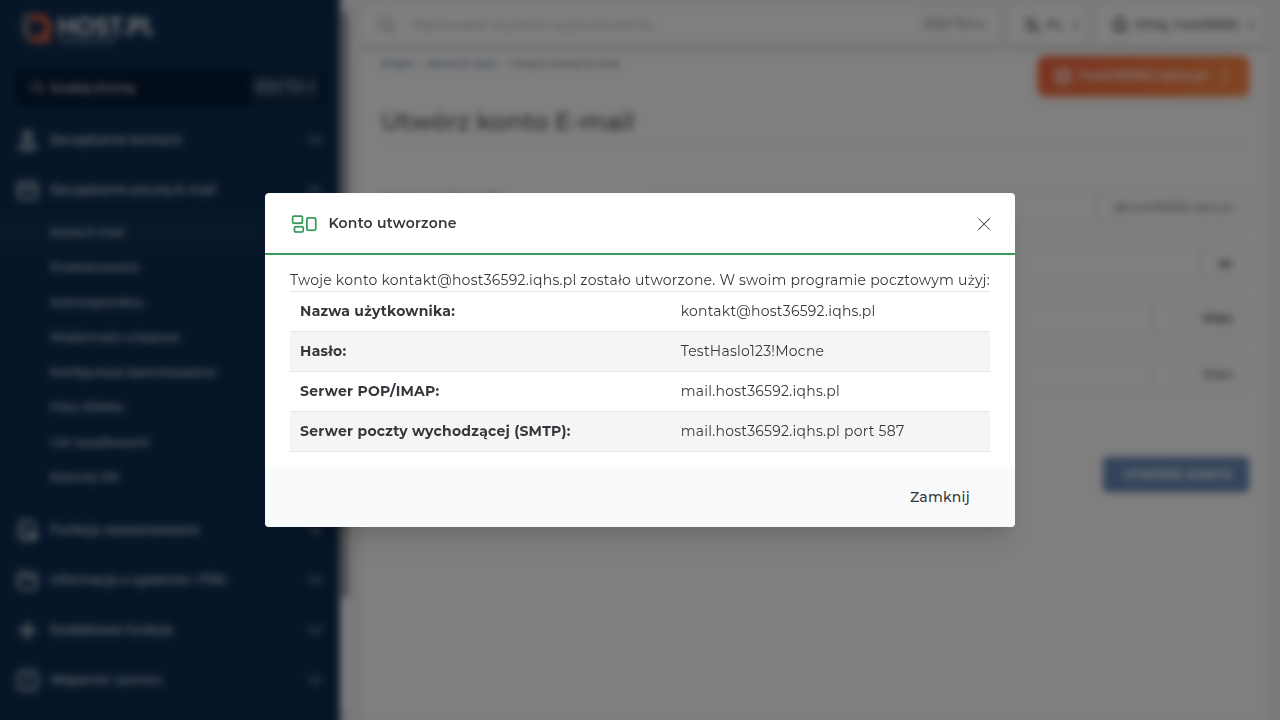Close the Konto utworzone dialog with X
The image size is (1280, 720).
[x=984, y=224]
